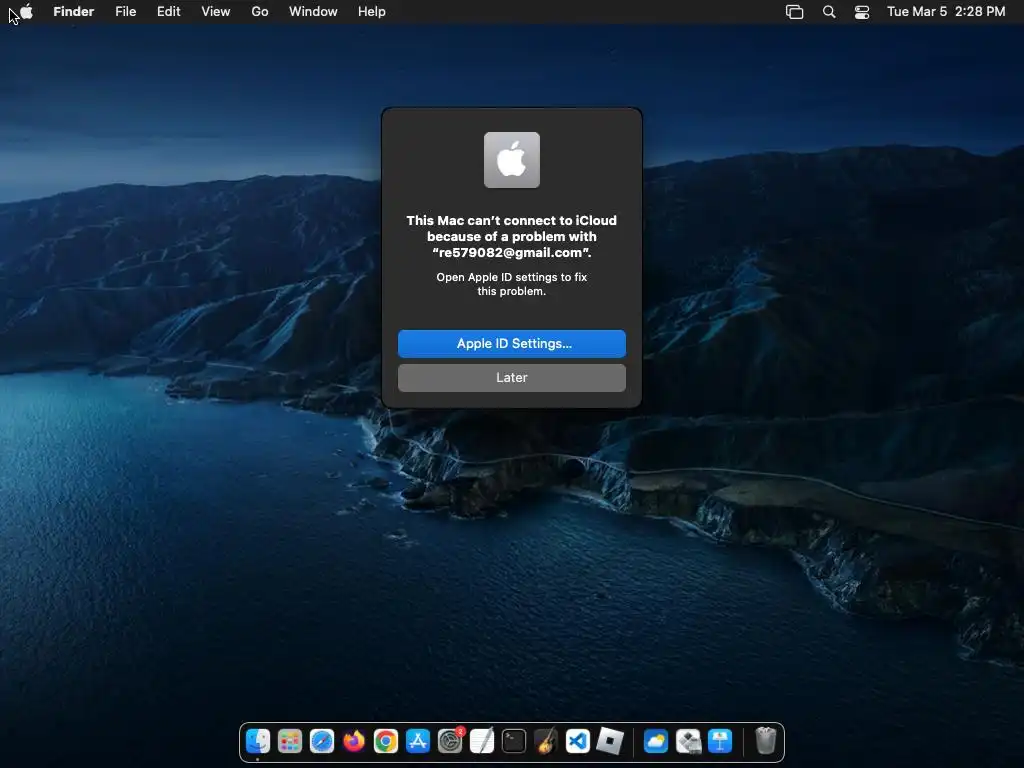
Task: Click the date and time clock
Action: tap(946, 12)
